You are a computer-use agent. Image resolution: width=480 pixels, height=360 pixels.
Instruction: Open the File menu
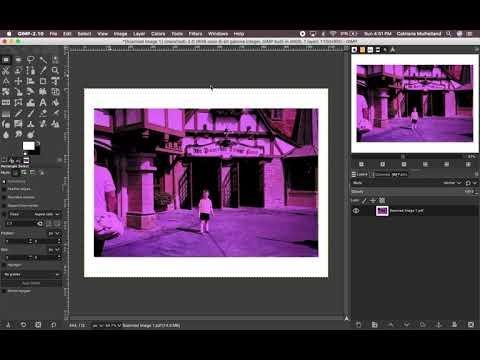click(x=53, y=34)
